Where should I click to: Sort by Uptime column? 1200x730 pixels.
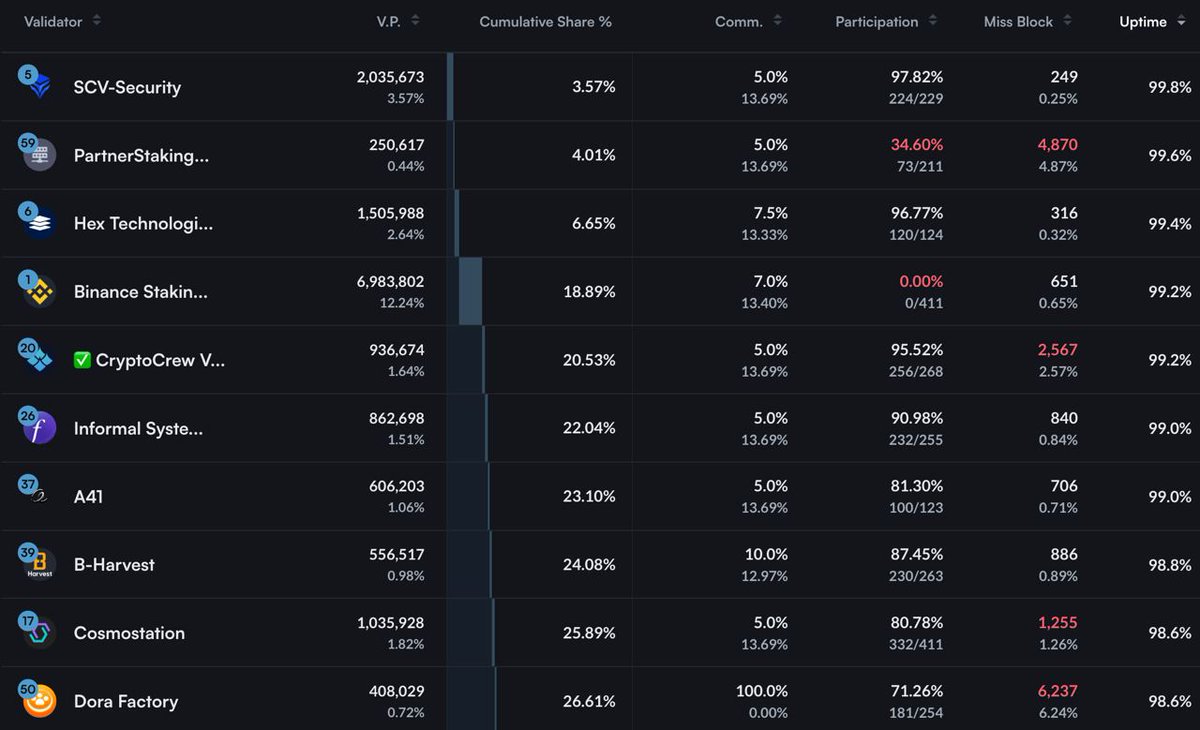1152,21
